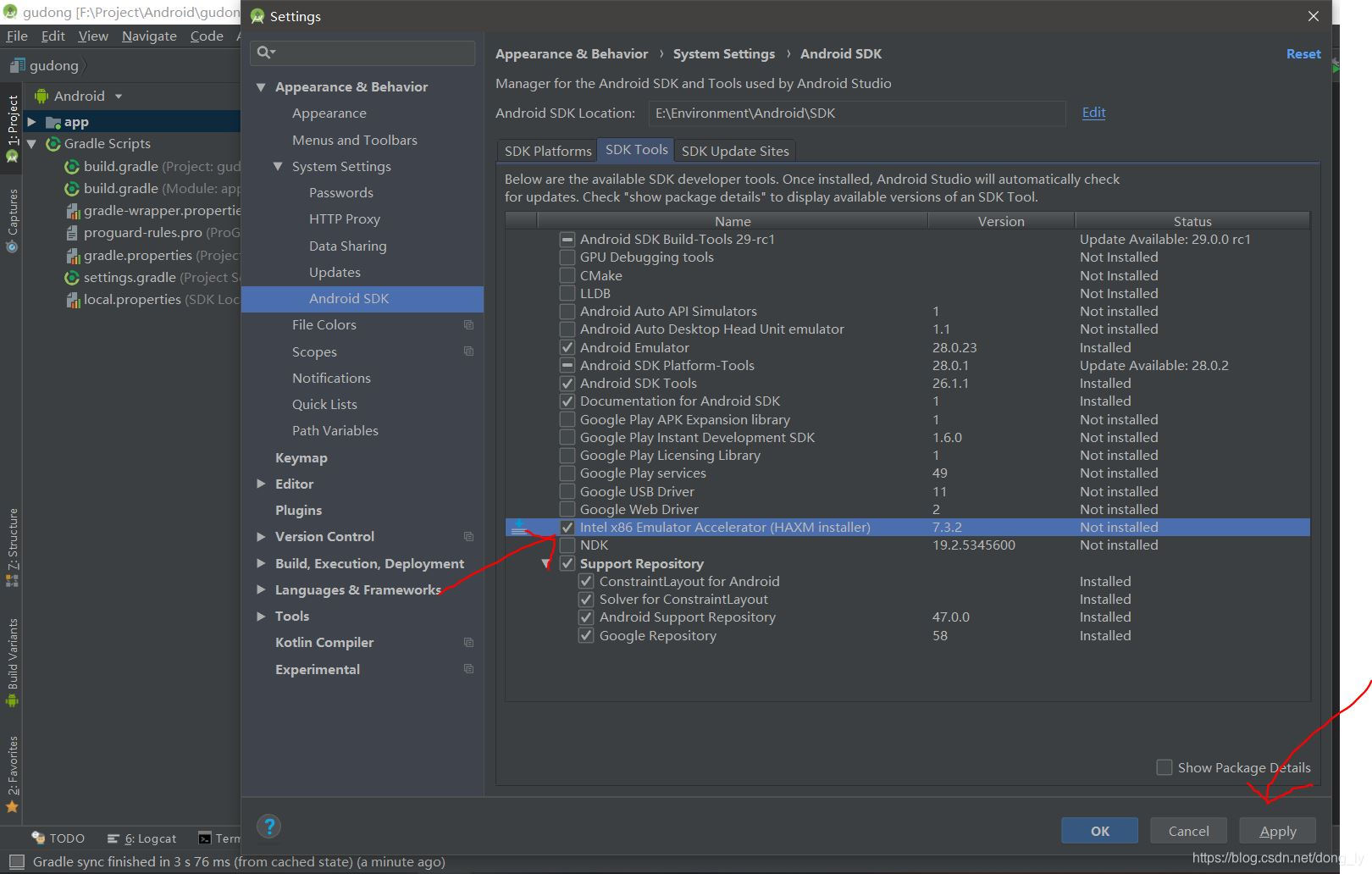
Task: Click the settings search input field
Action: (362, 53)
